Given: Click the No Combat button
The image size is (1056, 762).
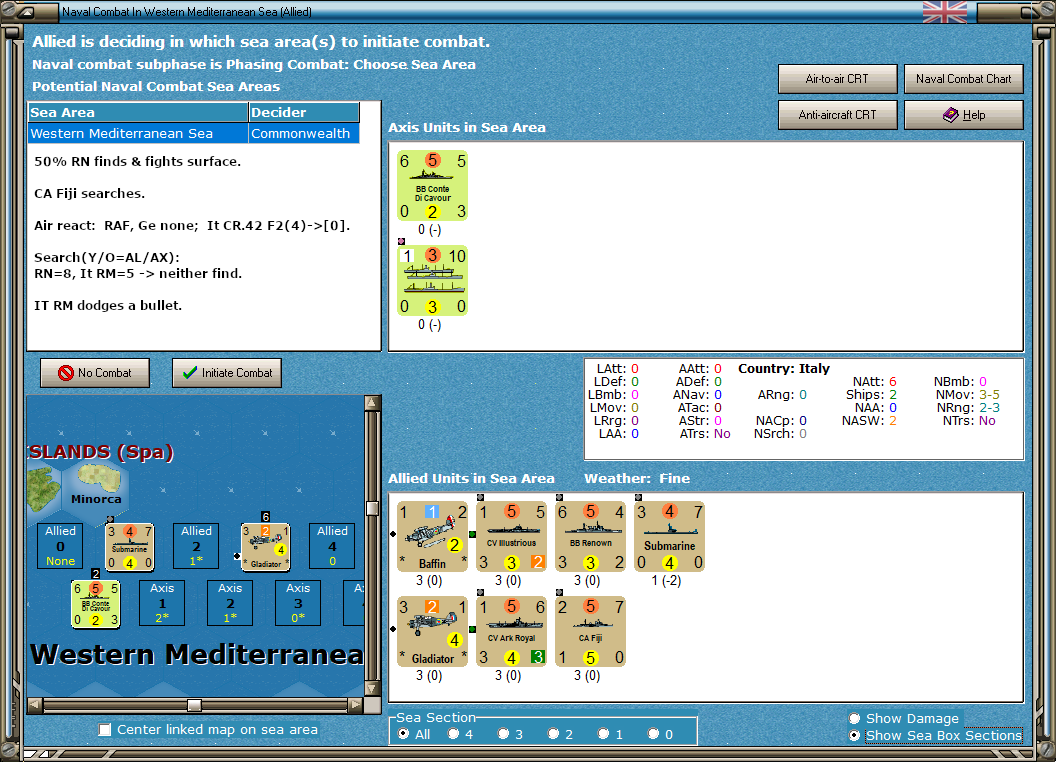Looking at the screenshot, I should coord(95,373).
